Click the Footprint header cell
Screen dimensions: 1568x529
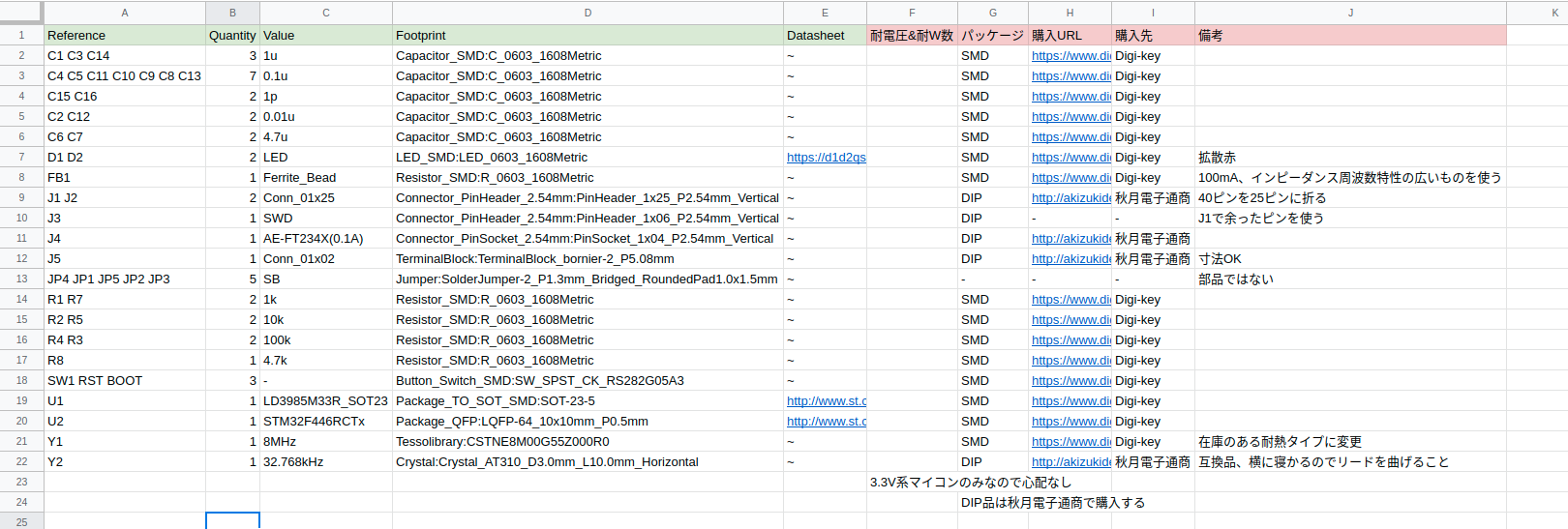pos(588,35)
